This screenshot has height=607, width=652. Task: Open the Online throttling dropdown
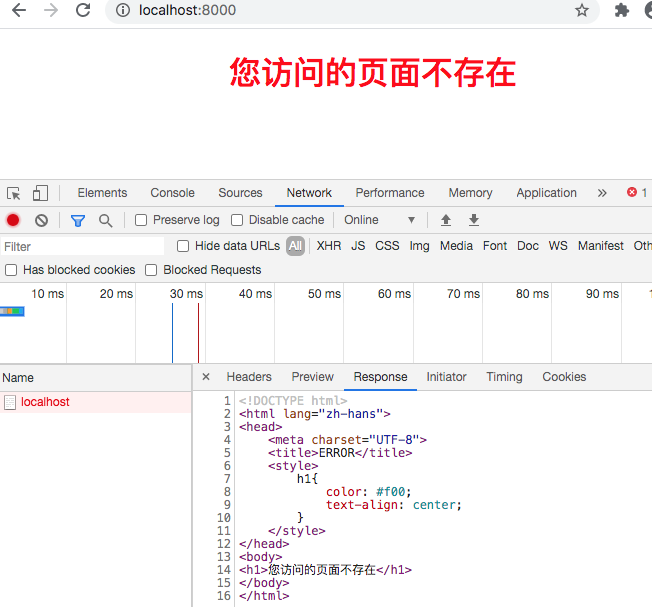[380, 220]
